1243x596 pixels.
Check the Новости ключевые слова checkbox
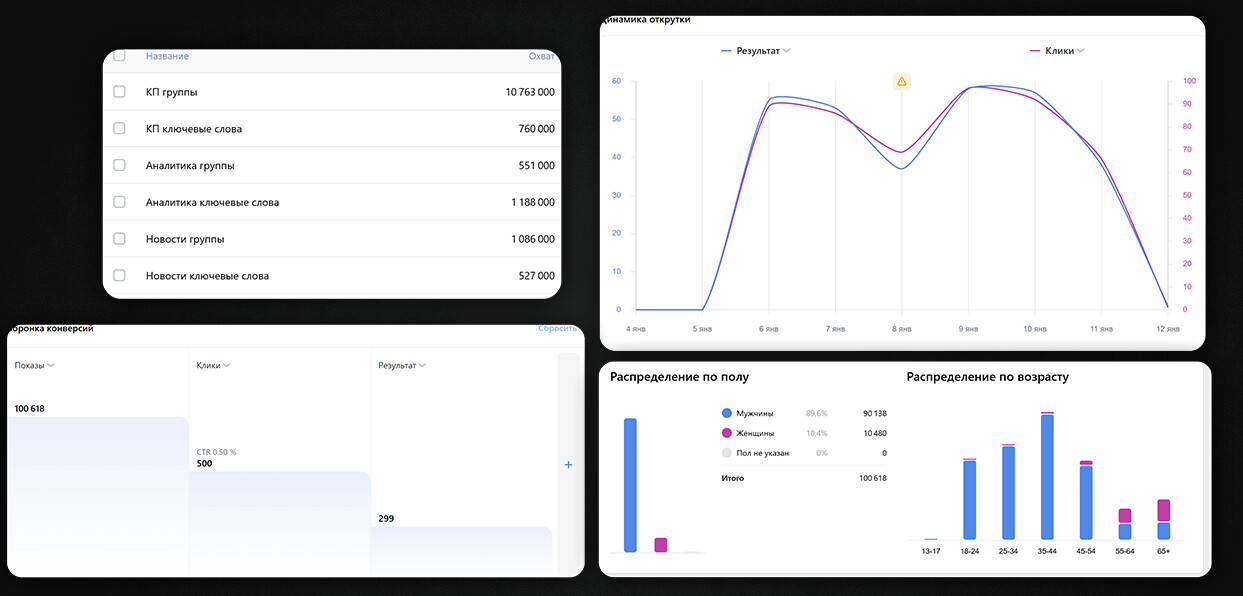pyautogui.click(x=120, y=275)
